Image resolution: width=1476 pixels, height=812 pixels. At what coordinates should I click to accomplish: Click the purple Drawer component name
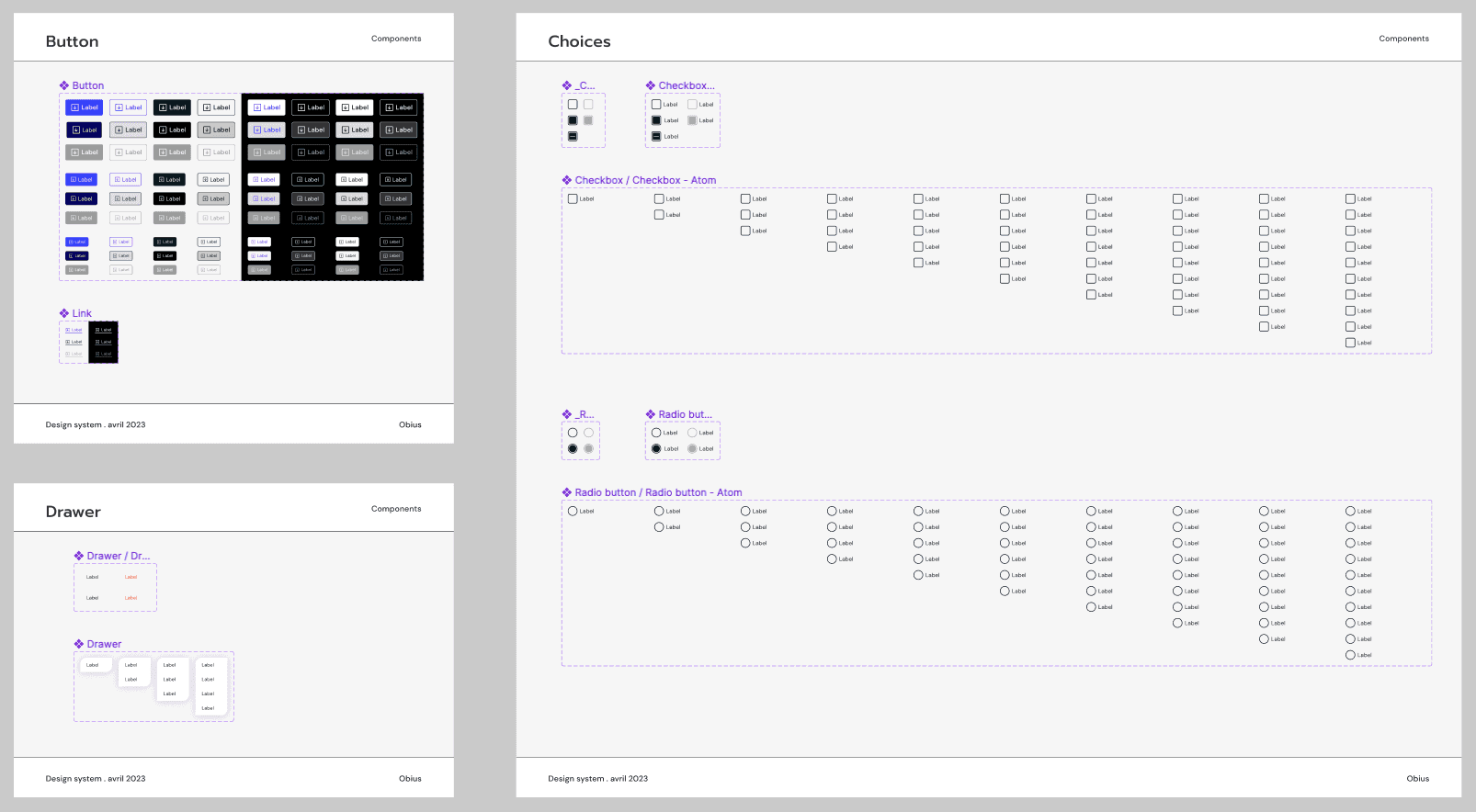click(104, 644)
